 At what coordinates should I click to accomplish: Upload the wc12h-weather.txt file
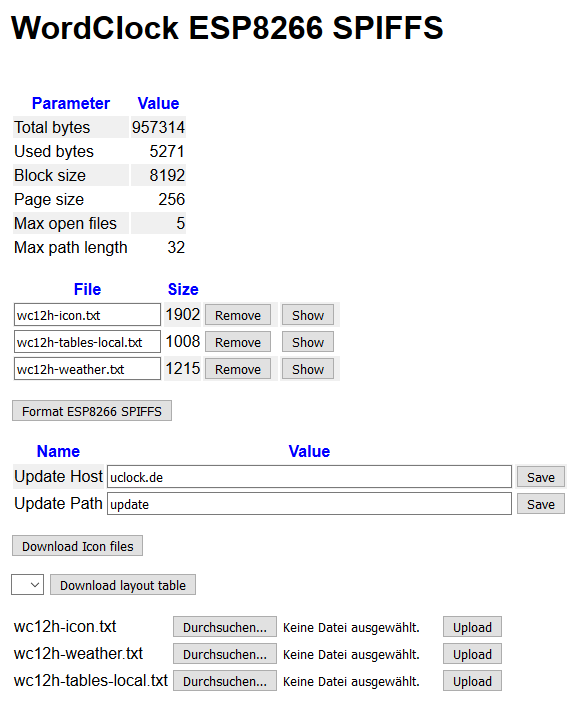coord(472,654)
